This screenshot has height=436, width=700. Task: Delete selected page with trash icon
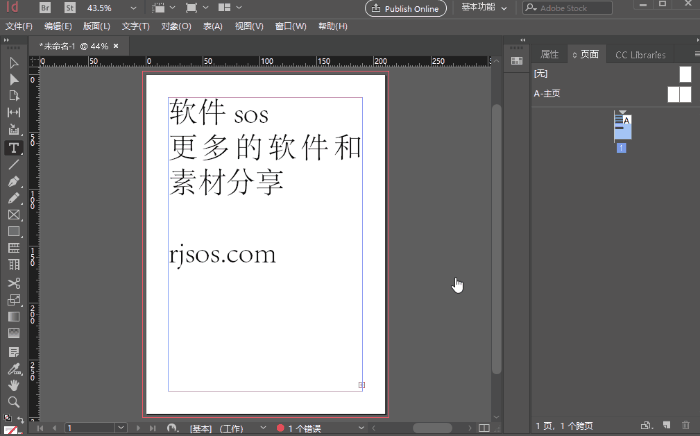pyautogui.click(x=686, y=425)
